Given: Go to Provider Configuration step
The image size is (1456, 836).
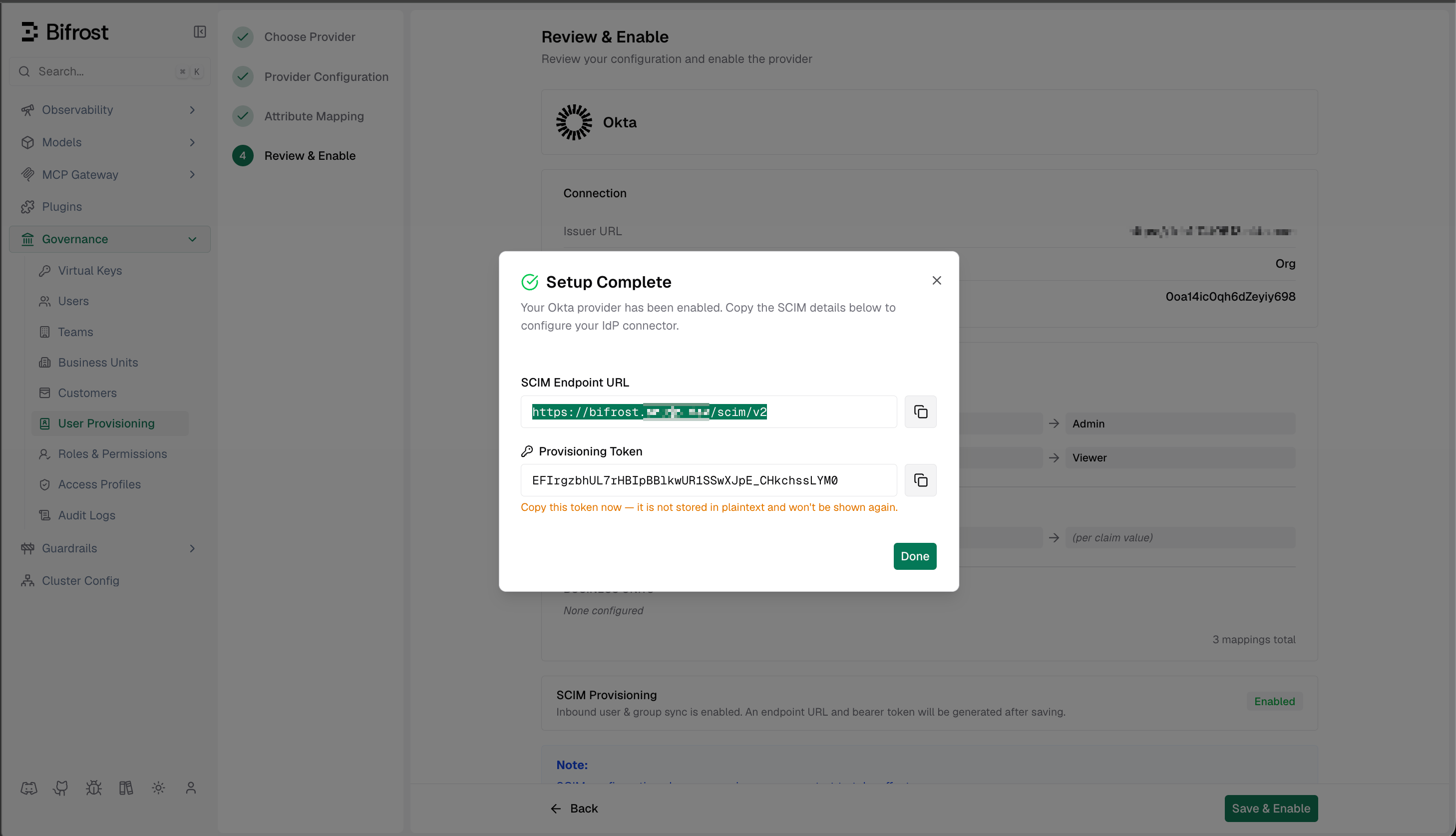Looking at the screenshot, I should click(x=310, y=76).
